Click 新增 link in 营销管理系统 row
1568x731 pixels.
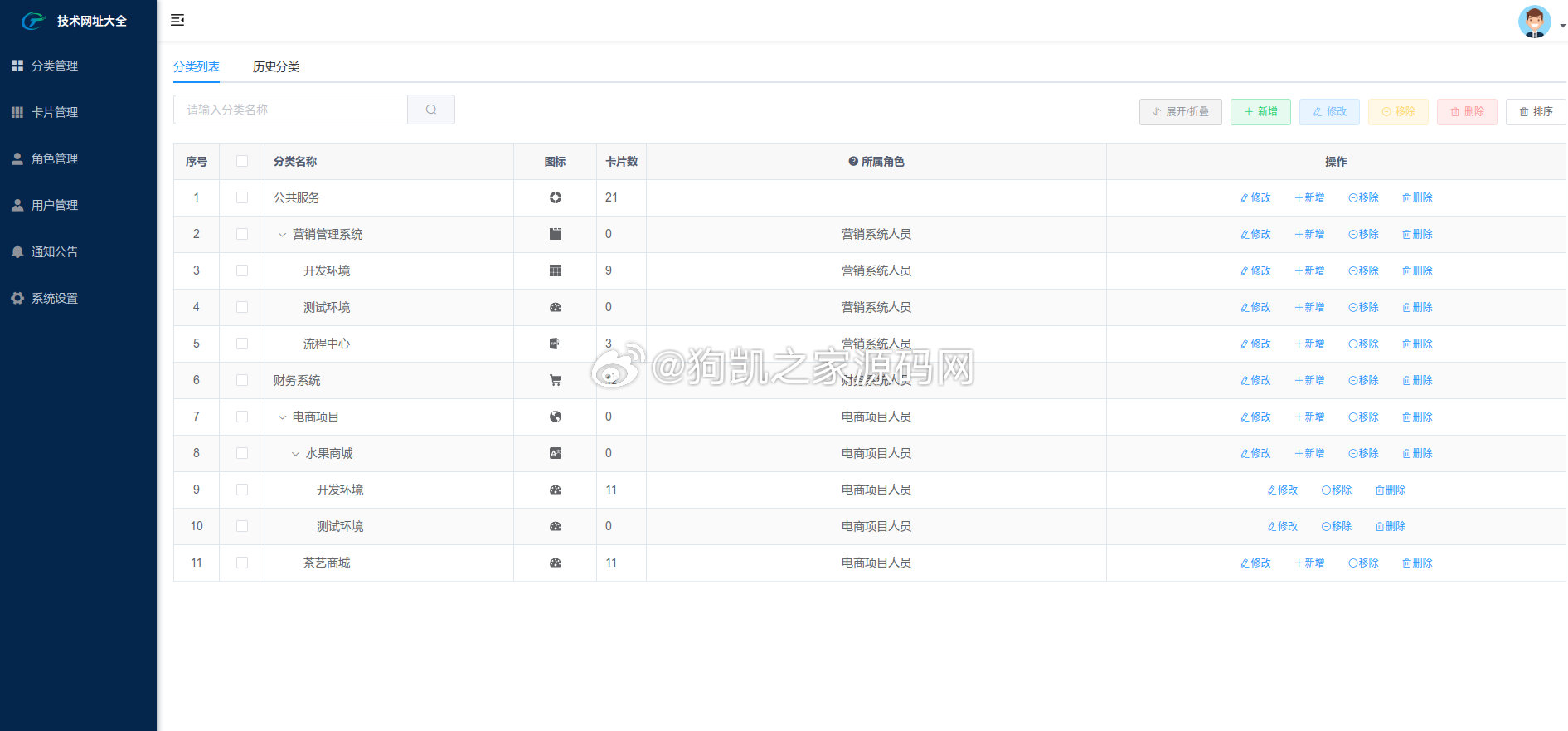point(1309,234)
